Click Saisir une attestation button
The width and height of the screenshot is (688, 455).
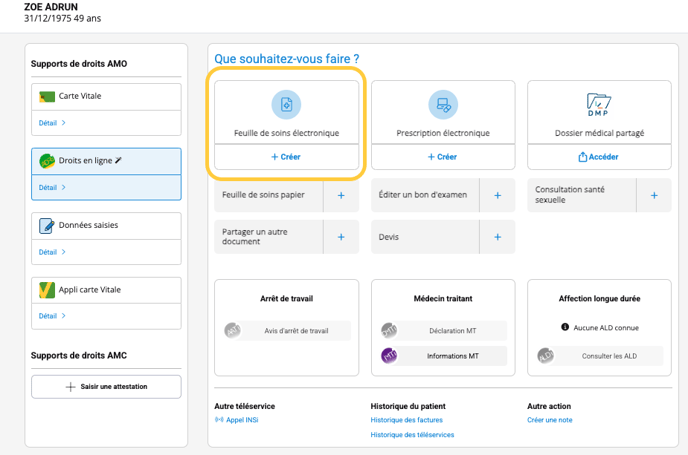pos(106,386)
